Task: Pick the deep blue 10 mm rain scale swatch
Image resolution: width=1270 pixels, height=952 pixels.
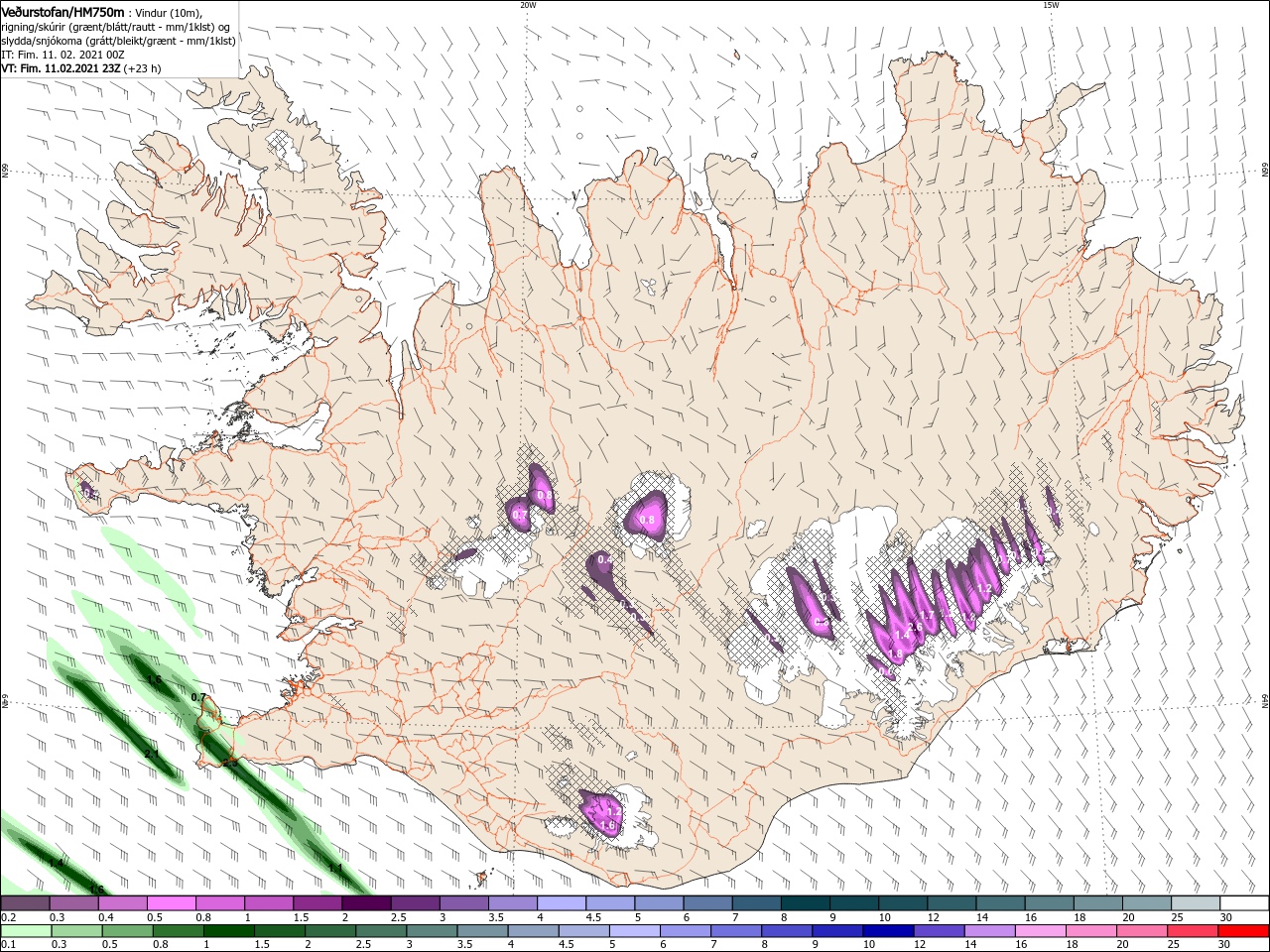Action: click(888, 931)
